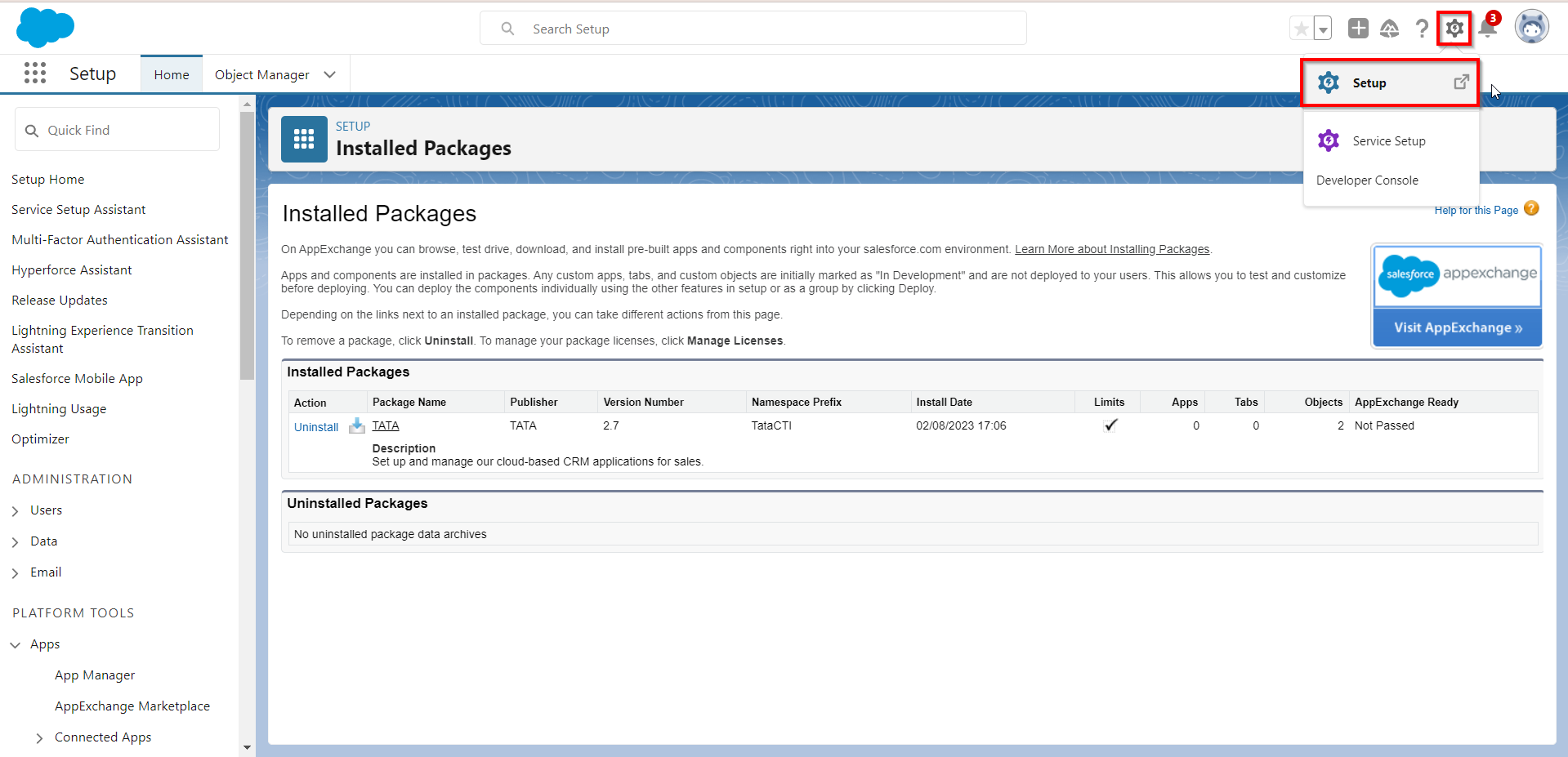Open Multi-Factor Authentication Assistant
Screen dimensions: 1568x757
tap(120, 240)
